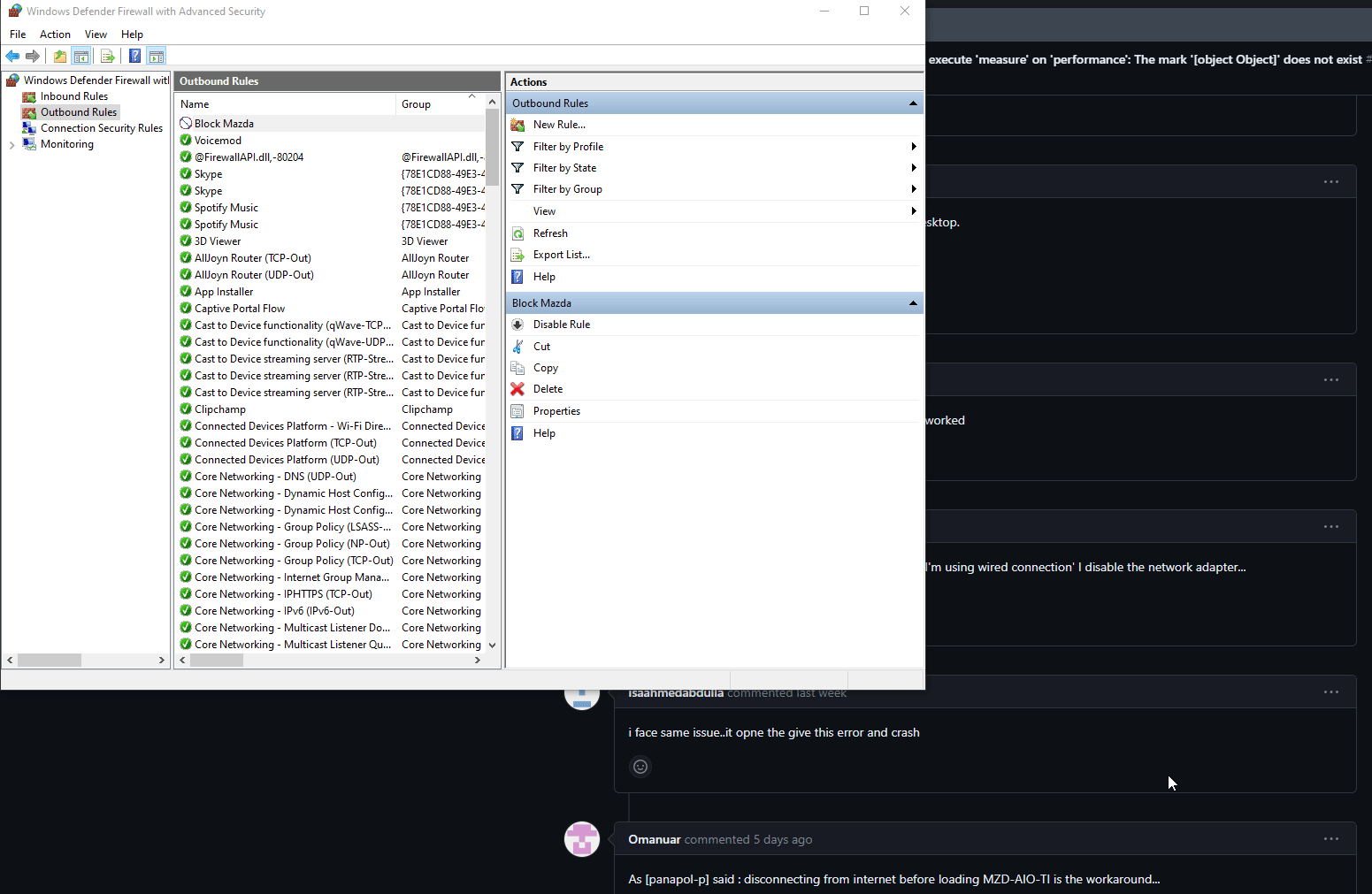1372x894 pixels.
Task: Click the Cut scissors icon
Action: tap(517, 347)
